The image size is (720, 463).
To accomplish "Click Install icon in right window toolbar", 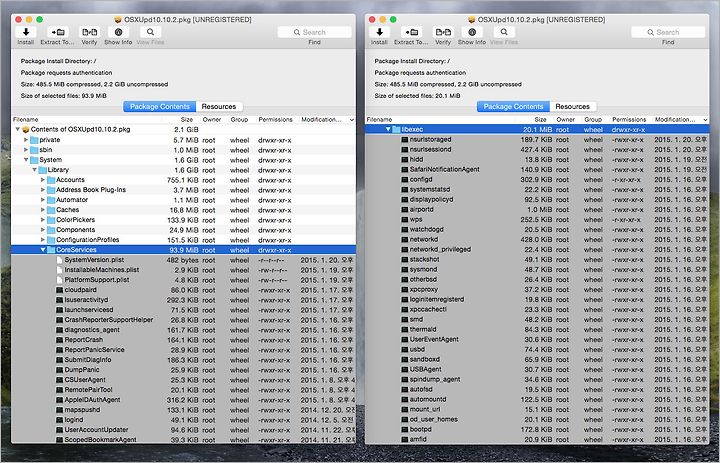I will coord(379,32).
